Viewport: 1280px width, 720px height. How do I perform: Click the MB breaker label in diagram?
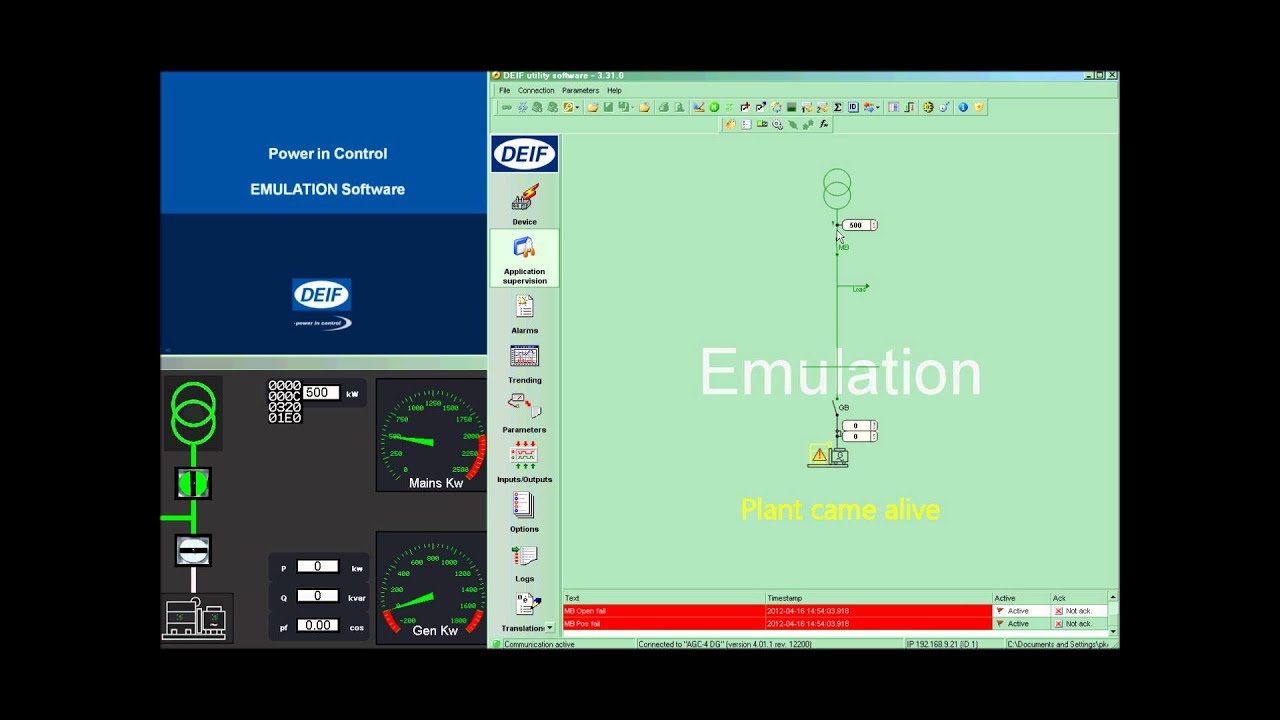844,247
